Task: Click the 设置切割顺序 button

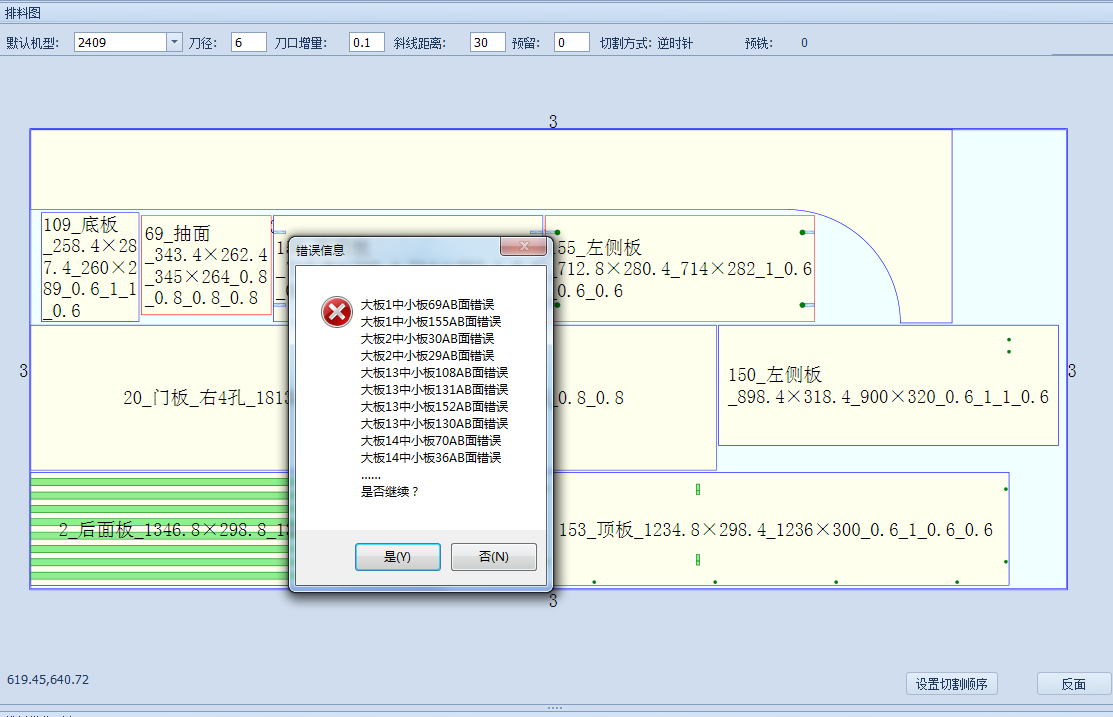Action: point(951,684)
